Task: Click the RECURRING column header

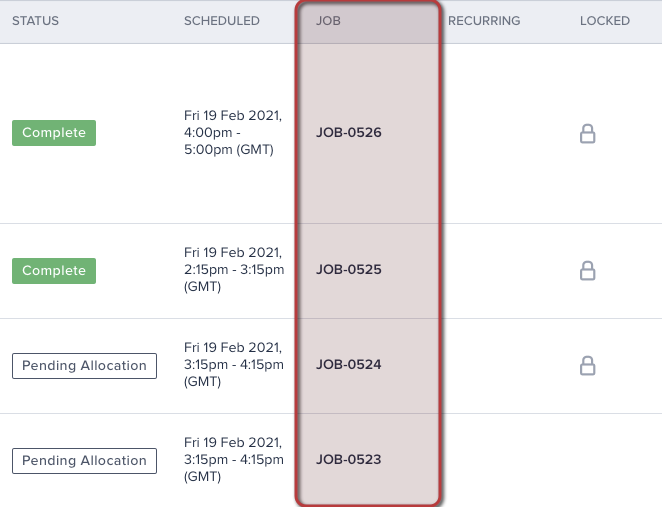Action: point(484,21)
